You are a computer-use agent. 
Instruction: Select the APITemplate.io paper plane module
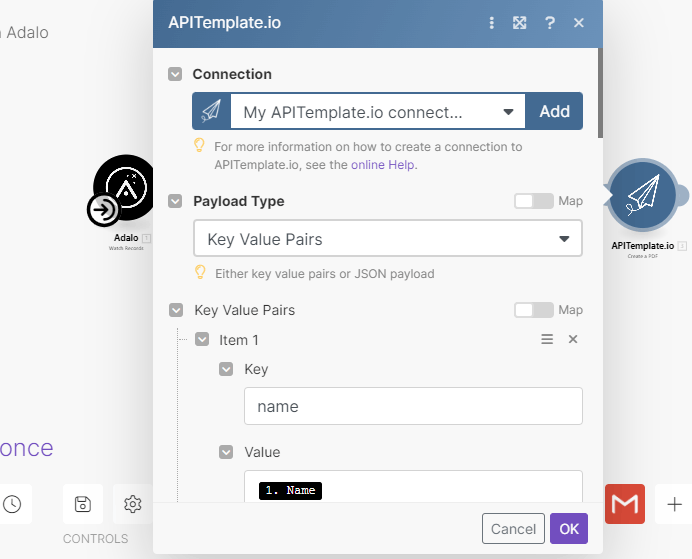tap(643, 195)
